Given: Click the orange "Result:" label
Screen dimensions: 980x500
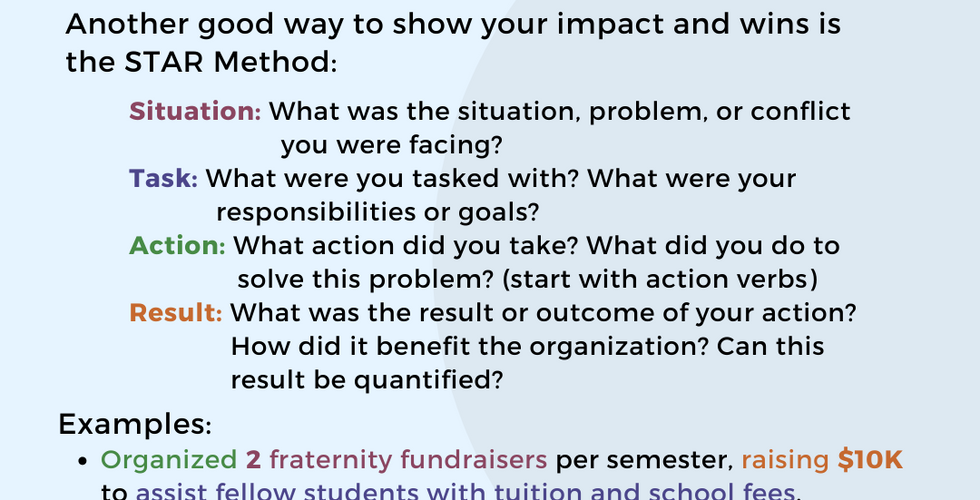Looking at the screenshot, I should tap(176, 312).
